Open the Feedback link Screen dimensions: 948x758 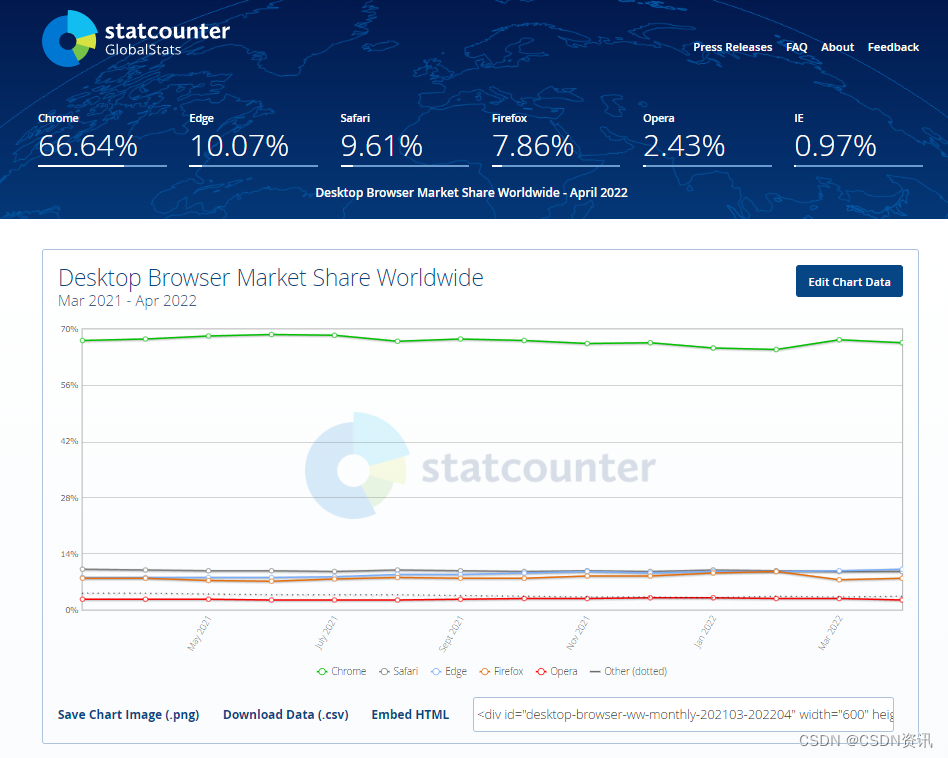click(893, 47)
